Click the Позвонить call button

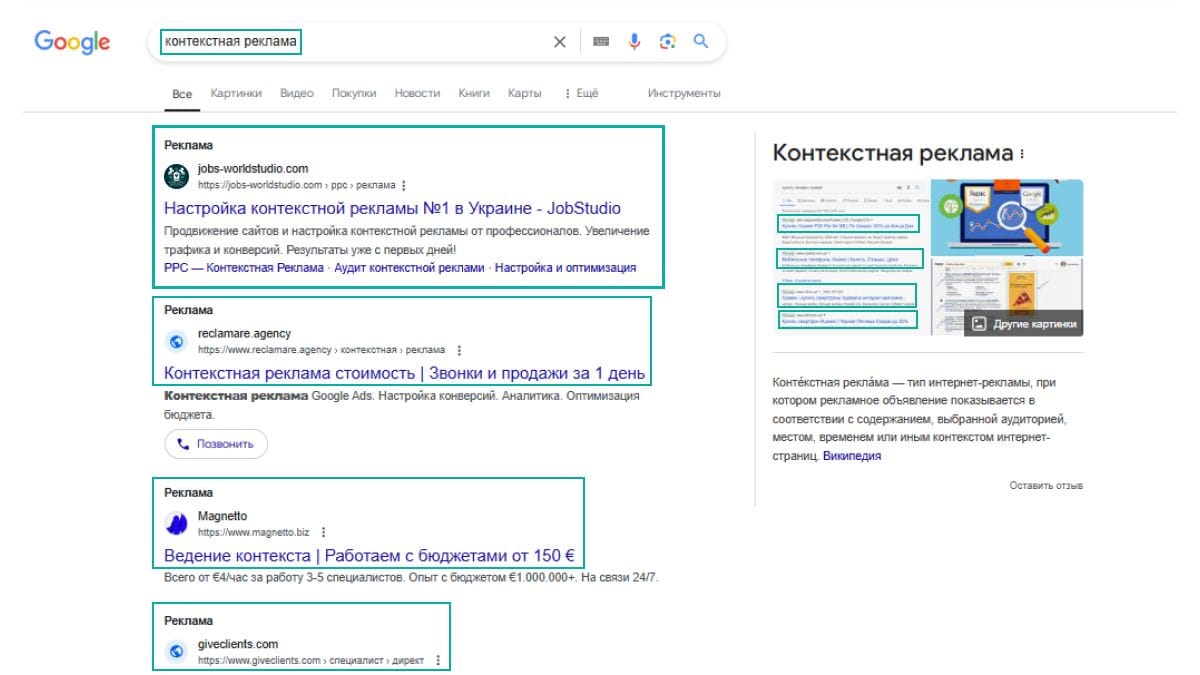(216, 444)
